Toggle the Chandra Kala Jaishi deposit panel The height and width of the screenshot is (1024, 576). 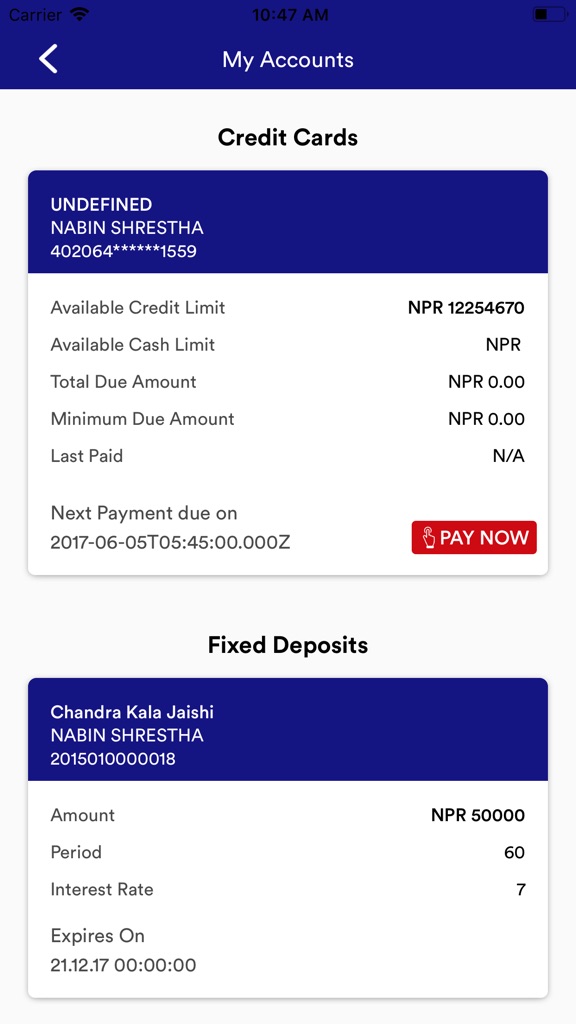coord(288,729)
